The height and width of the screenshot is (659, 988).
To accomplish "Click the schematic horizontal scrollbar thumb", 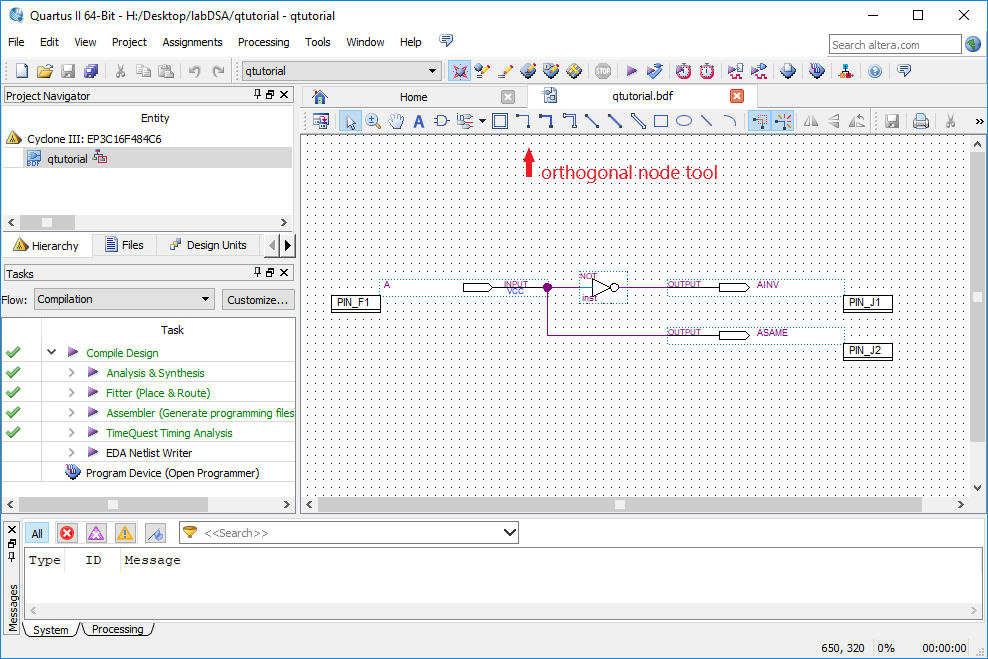I will click(x=620, y=504).
